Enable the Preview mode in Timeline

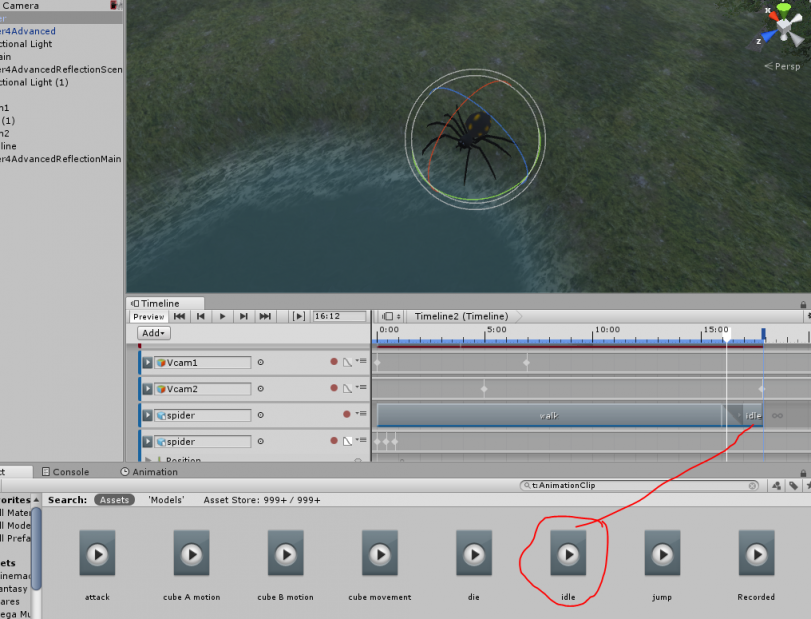pyautogui.click(x=148, y=316)
